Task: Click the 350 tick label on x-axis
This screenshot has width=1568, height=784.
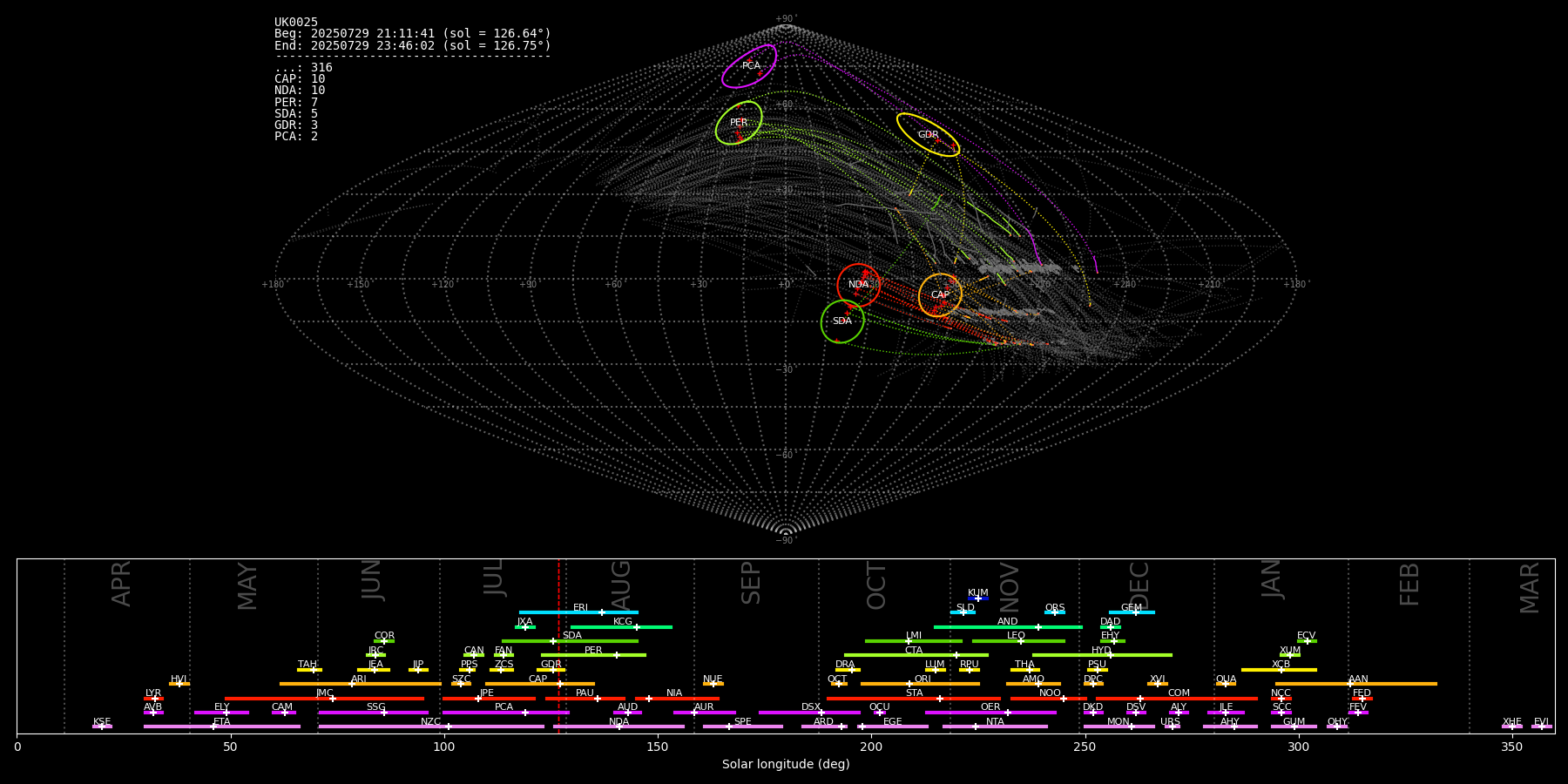Action: click(1512, 747)
